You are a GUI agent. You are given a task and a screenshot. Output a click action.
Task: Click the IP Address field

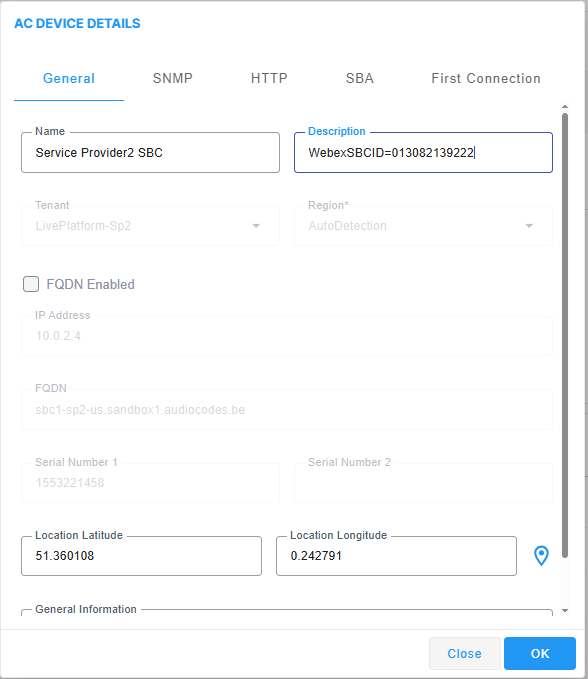click(287, 336)
